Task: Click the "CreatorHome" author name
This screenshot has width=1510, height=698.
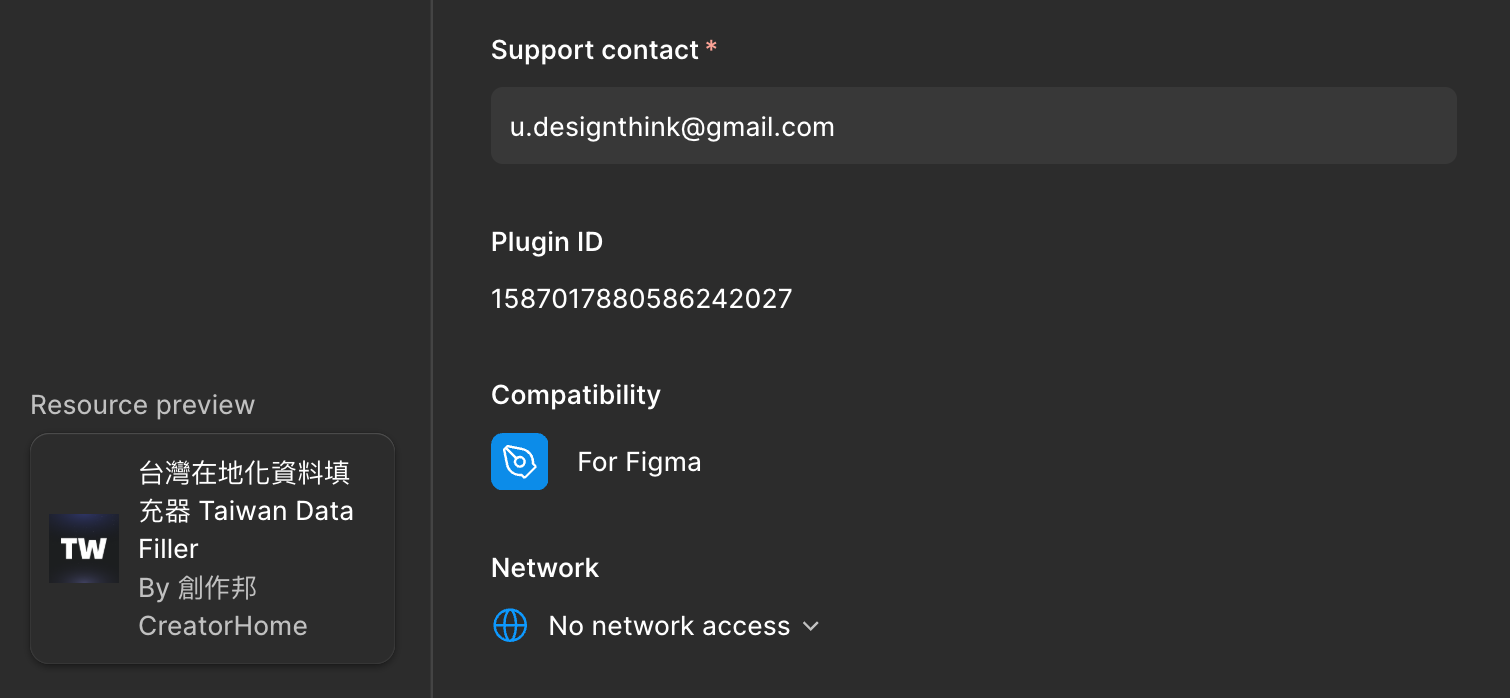Action: pos(222,626)
